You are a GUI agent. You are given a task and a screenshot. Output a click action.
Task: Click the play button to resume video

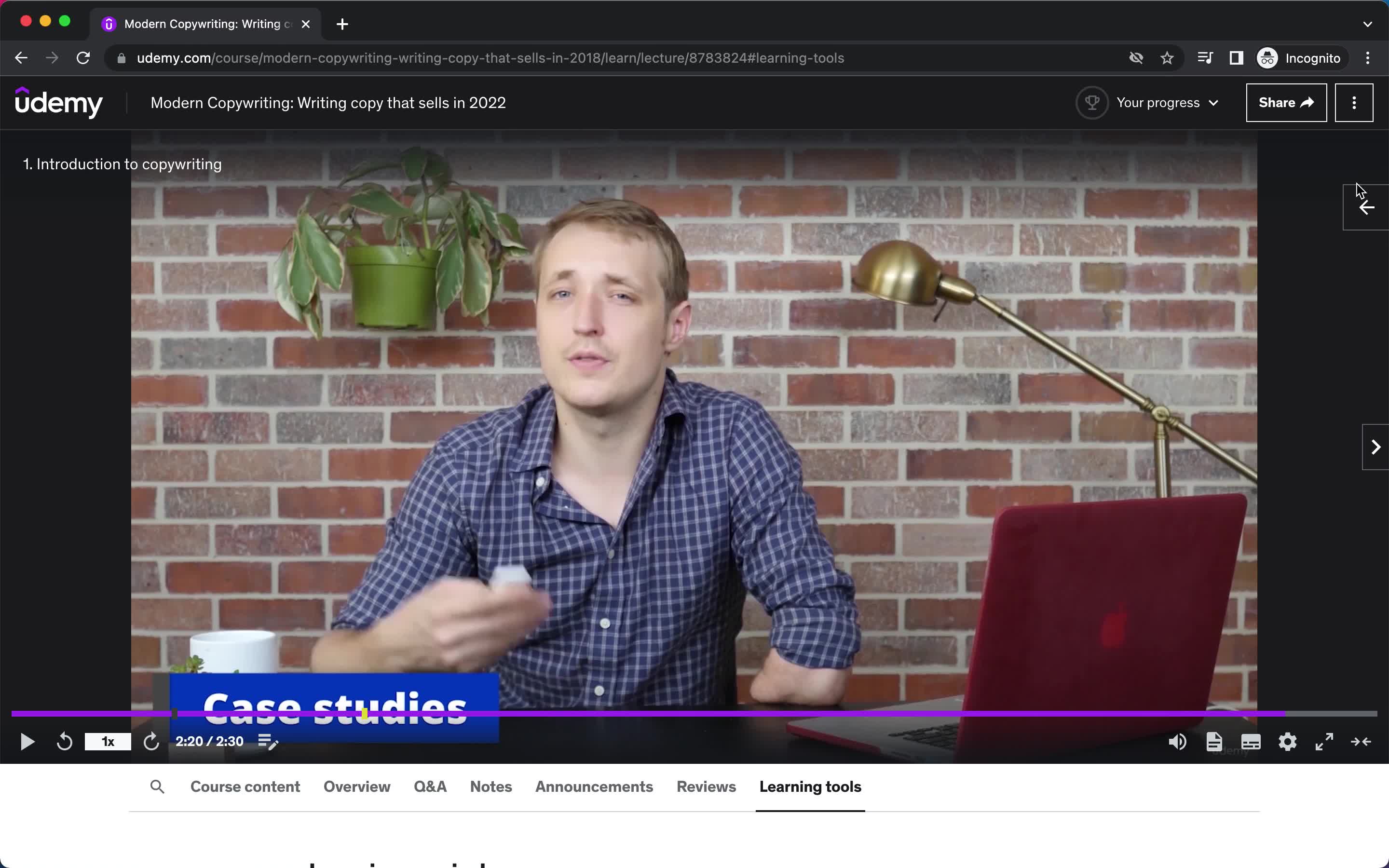pyautogui.click(x=27, y=741)
